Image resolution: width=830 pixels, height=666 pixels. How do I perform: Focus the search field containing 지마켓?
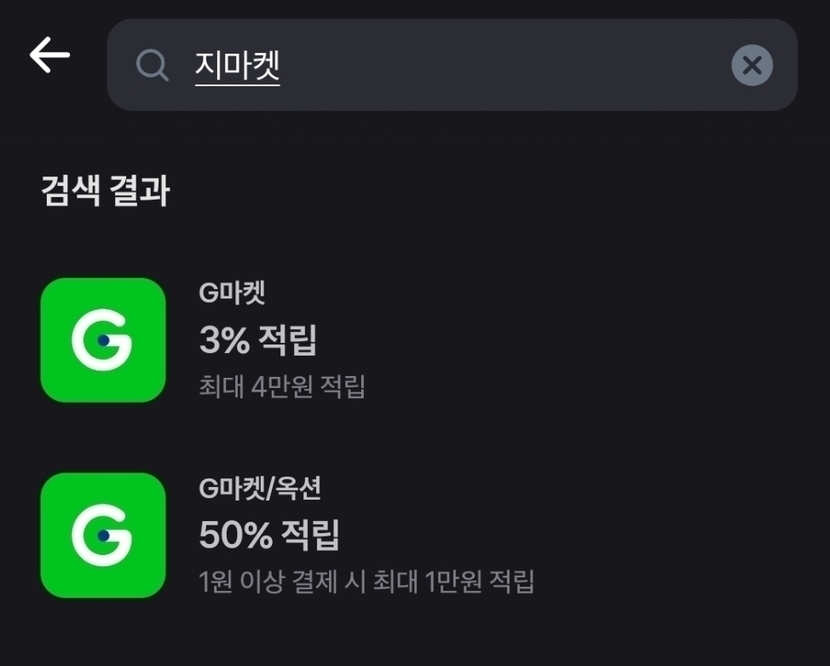point(450,66)
